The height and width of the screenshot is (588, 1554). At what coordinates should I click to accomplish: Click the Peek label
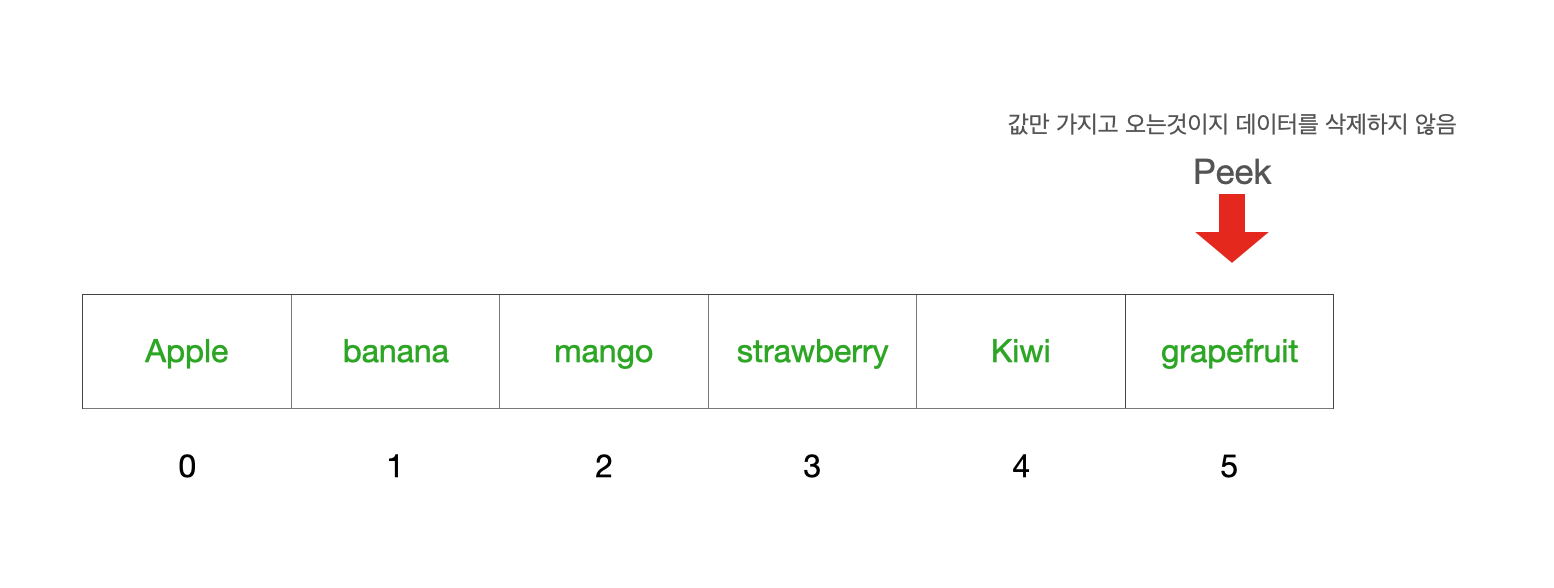pyautogui.click(x=1232, y=172)
